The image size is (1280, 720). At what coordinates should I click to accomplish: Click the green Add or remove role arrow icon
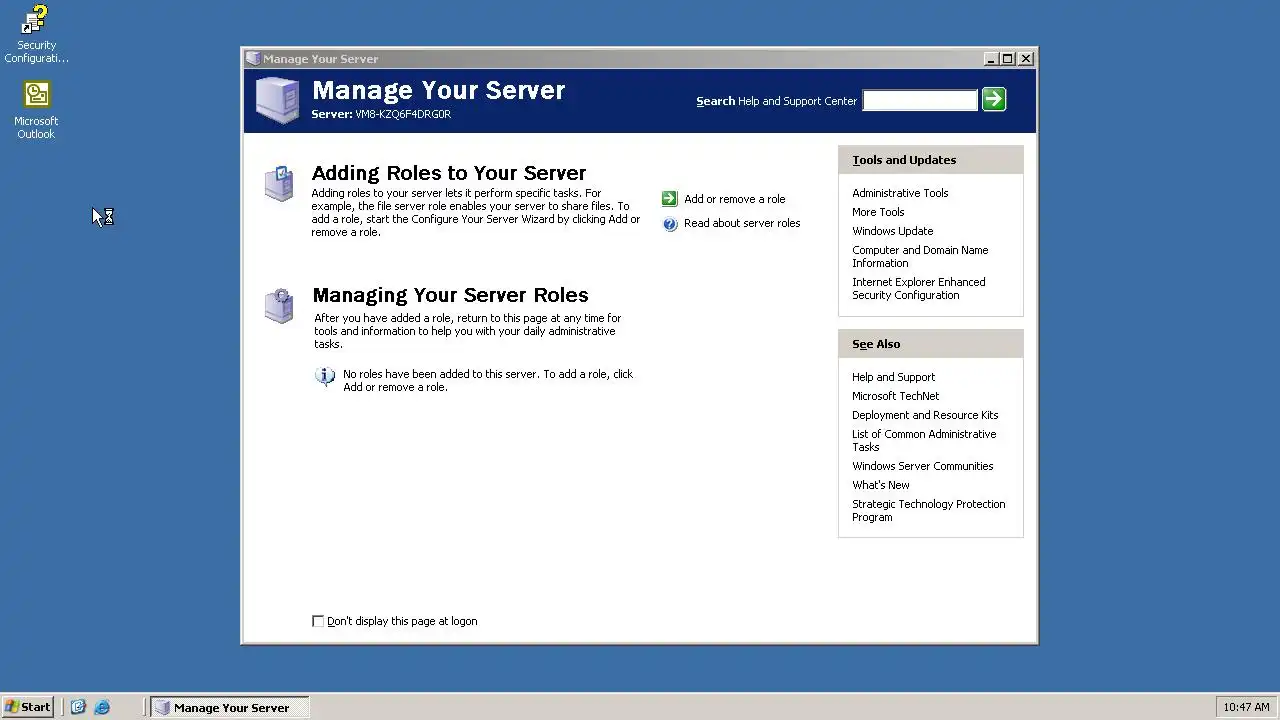pyautogui.click(x=670, y=199)
